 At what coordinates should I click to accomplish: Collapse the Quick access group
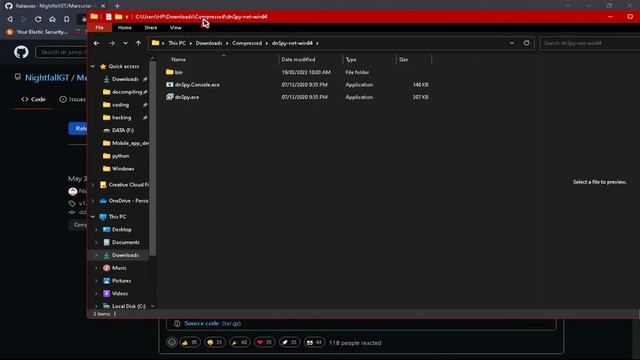(93, 66)
